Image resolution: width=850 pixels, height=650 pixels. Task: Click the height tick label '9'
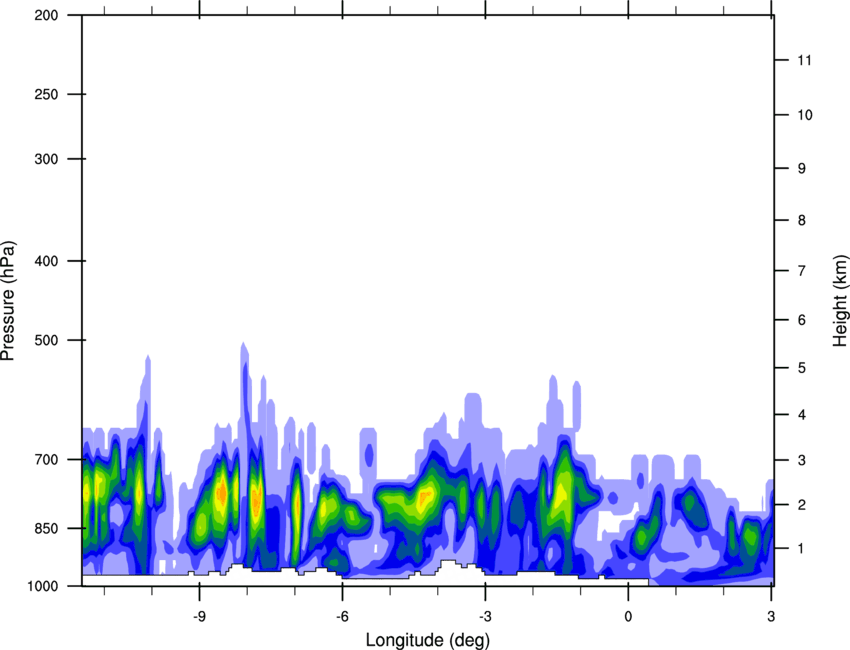coord(802,169)
